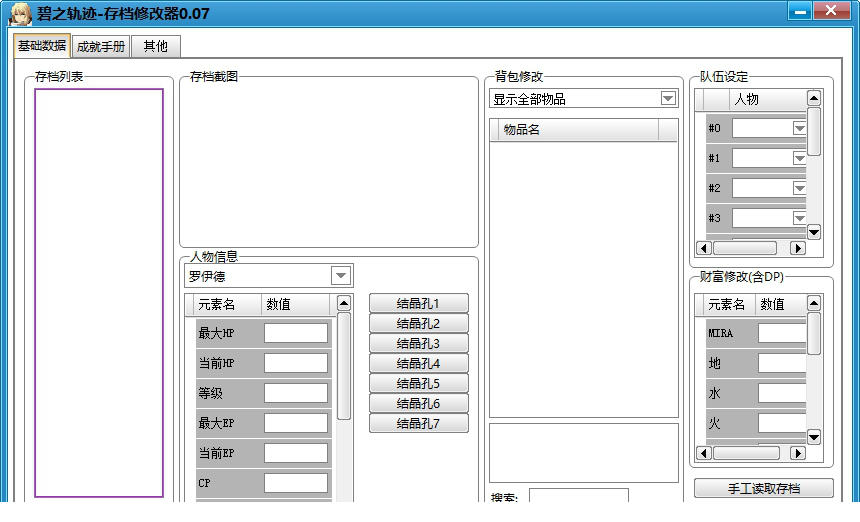Click the up arrow of 队伍设定 scrollbar
860x522 pixels.
(814, 99)
